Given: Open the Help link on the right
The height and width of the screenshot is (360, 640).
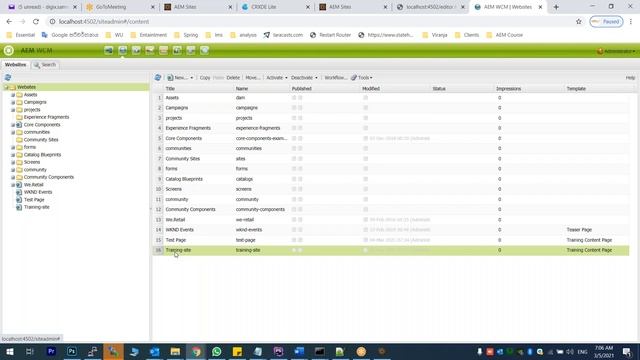Looking at the screenshot, I should click(630, 78).
